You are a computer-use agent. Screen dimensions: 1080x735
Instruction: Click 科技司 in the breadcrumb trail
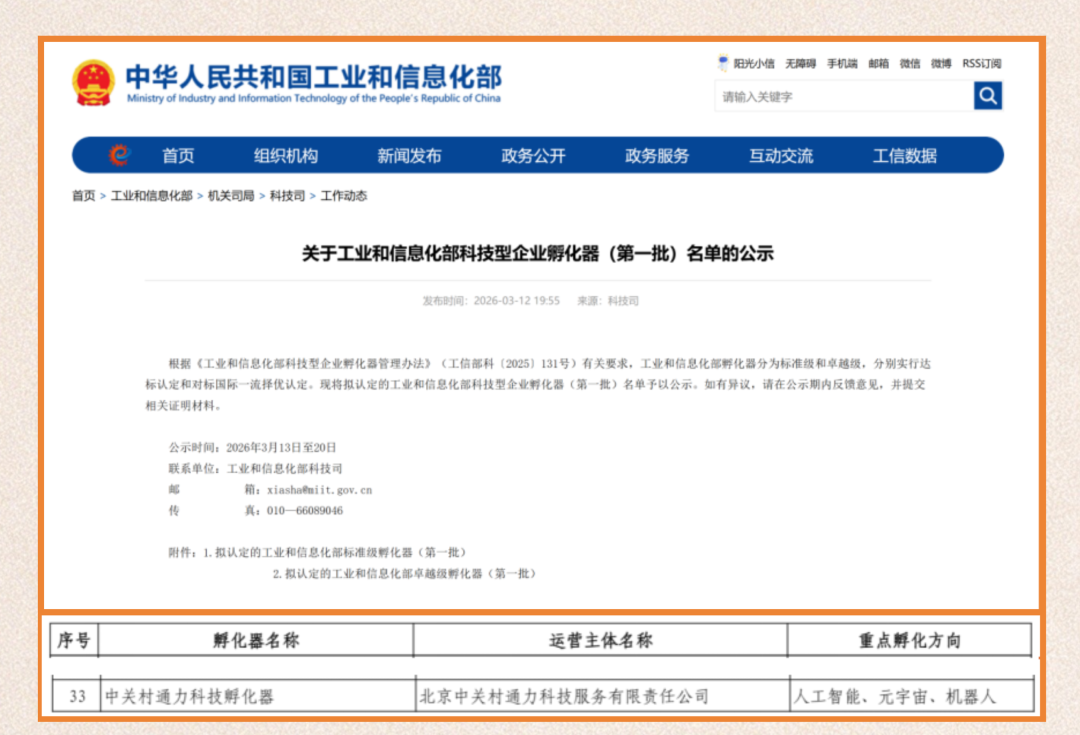coord(287,196)
